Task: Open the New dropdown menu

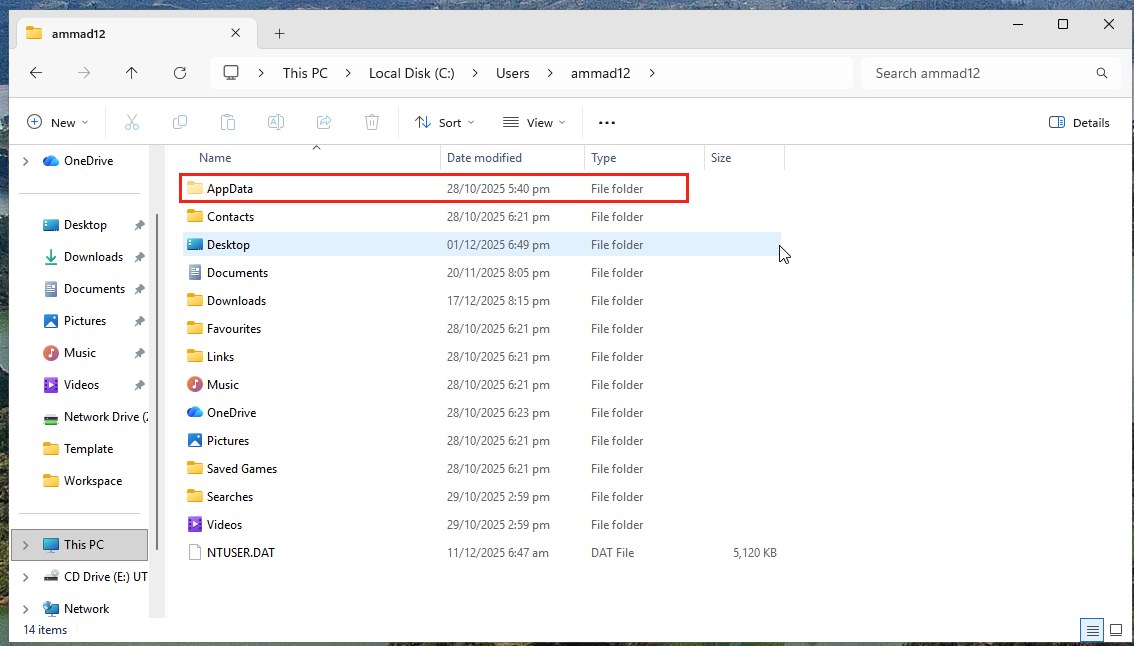Action: click(57, 122)
